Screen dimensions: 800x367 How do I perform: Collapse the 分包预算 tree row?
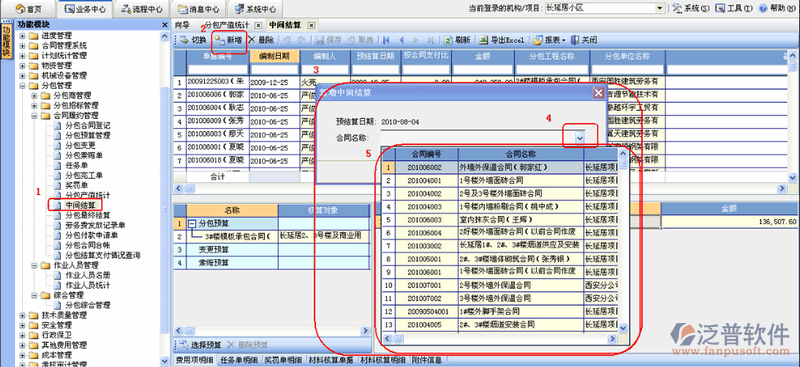(192, 224)
